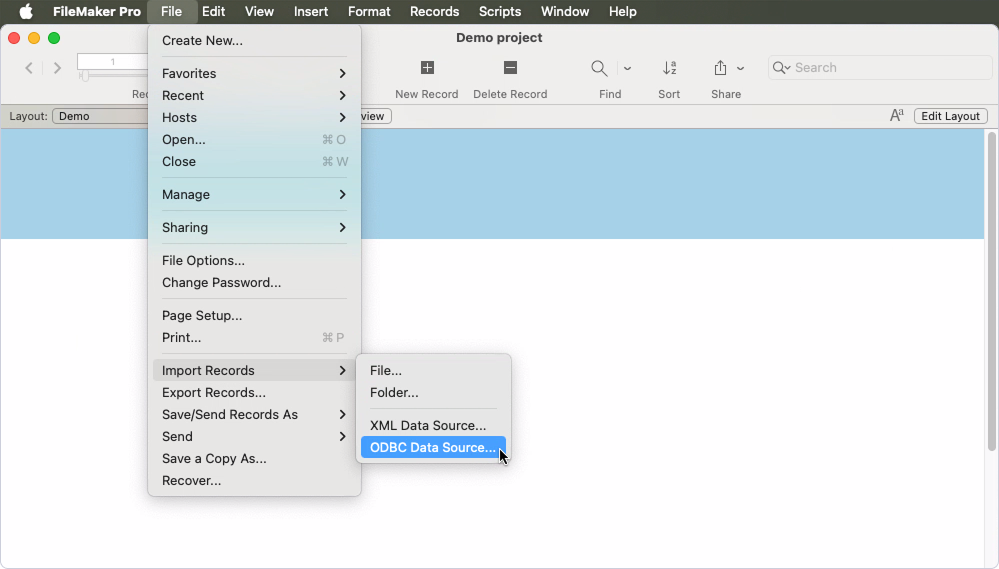
Task: Expand Save/Send Records As submenu
Action: [254, 414]
